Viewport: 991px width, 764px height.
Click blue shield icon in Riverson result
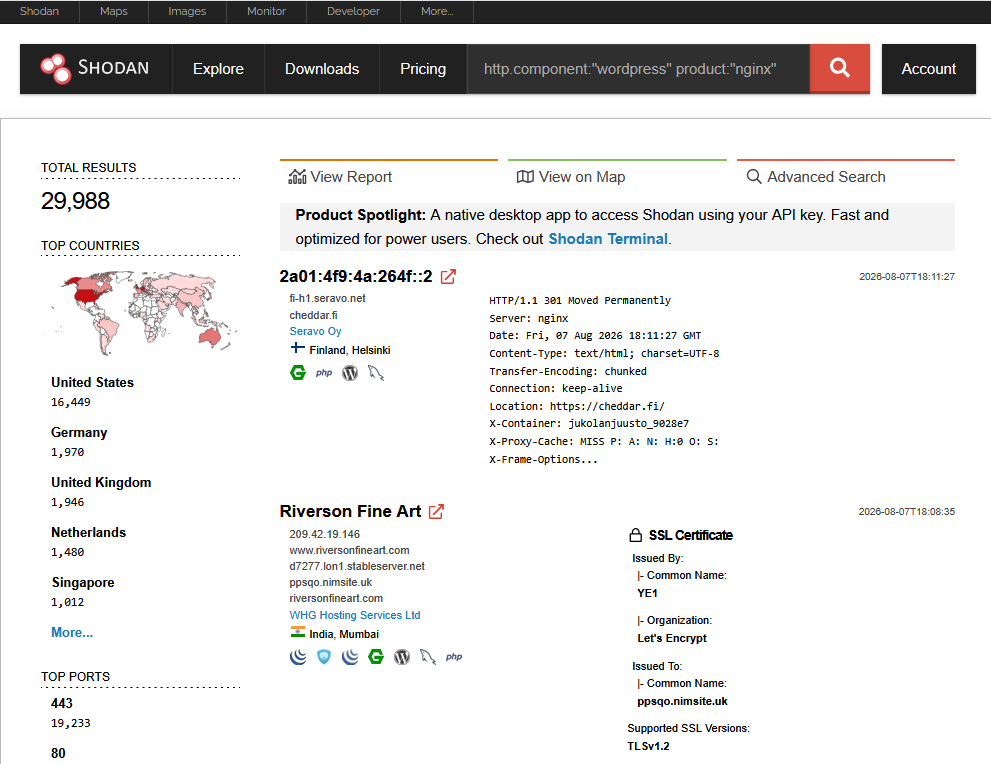[x=324, y=657]
